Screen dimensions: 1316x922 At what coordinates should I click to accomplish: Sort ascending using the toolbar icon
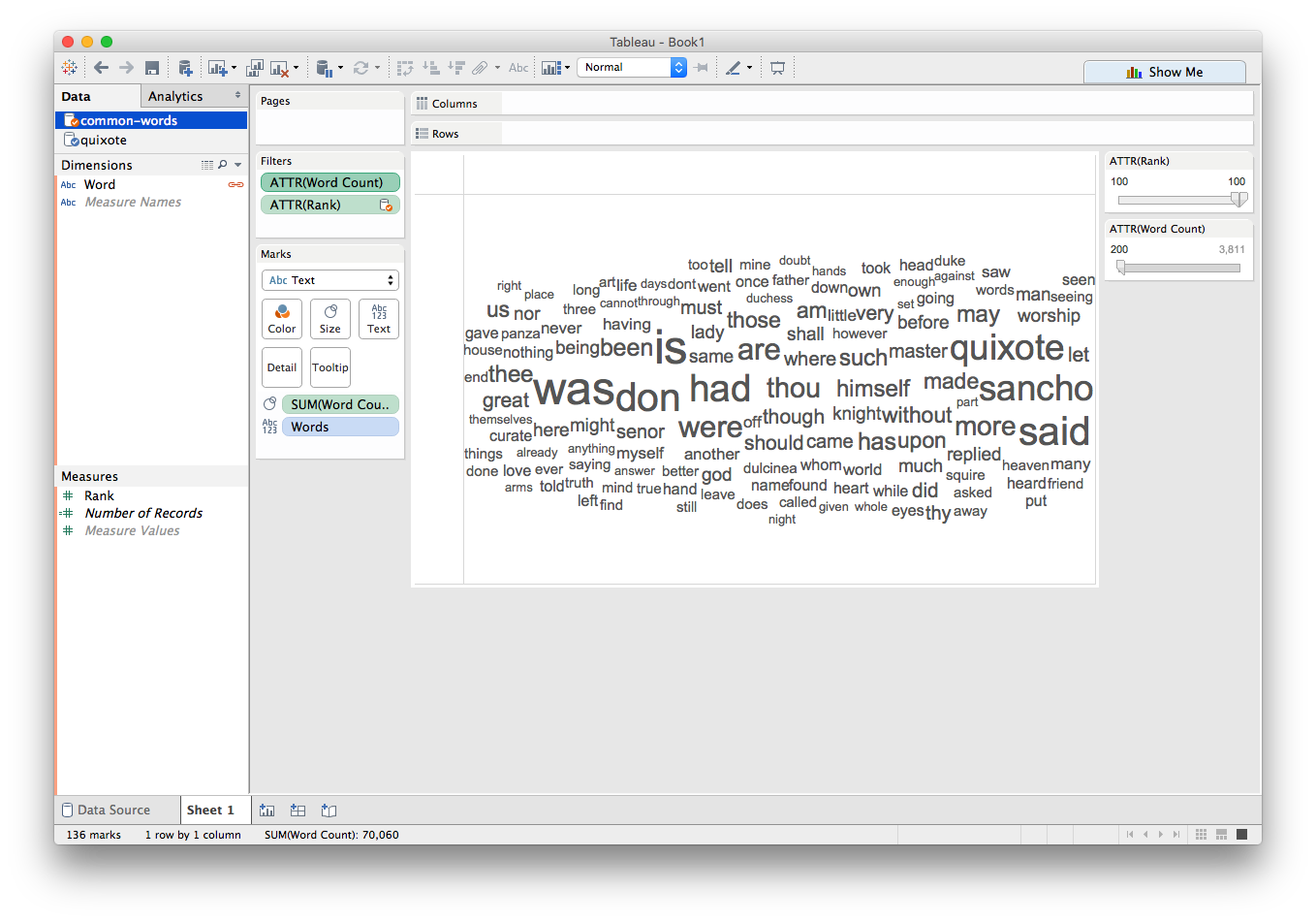[x=431, y=68]
